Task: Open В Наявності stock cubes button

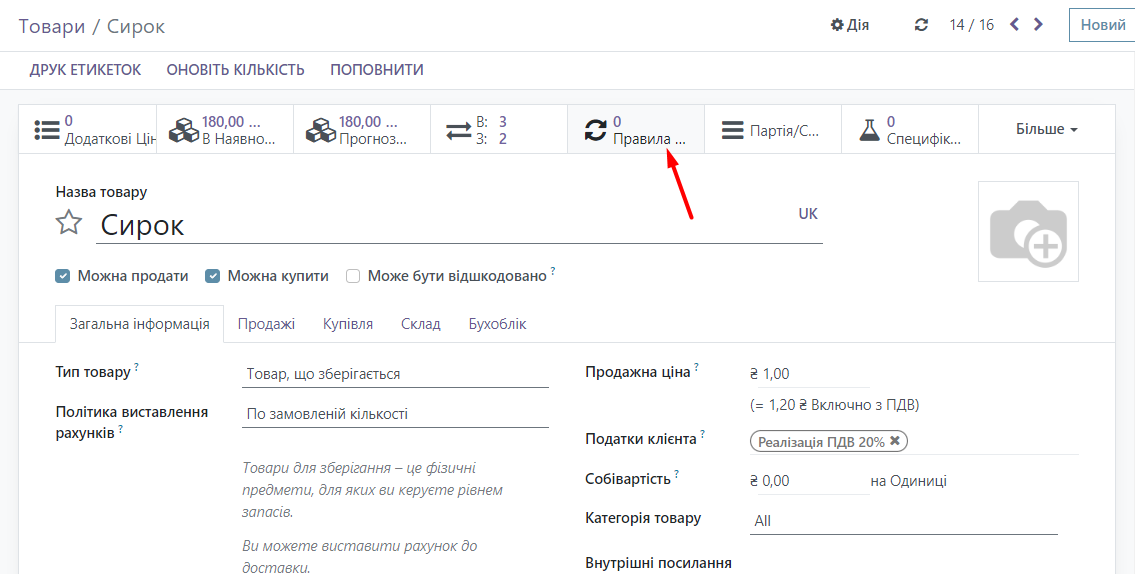Action: tap(225, 130)
